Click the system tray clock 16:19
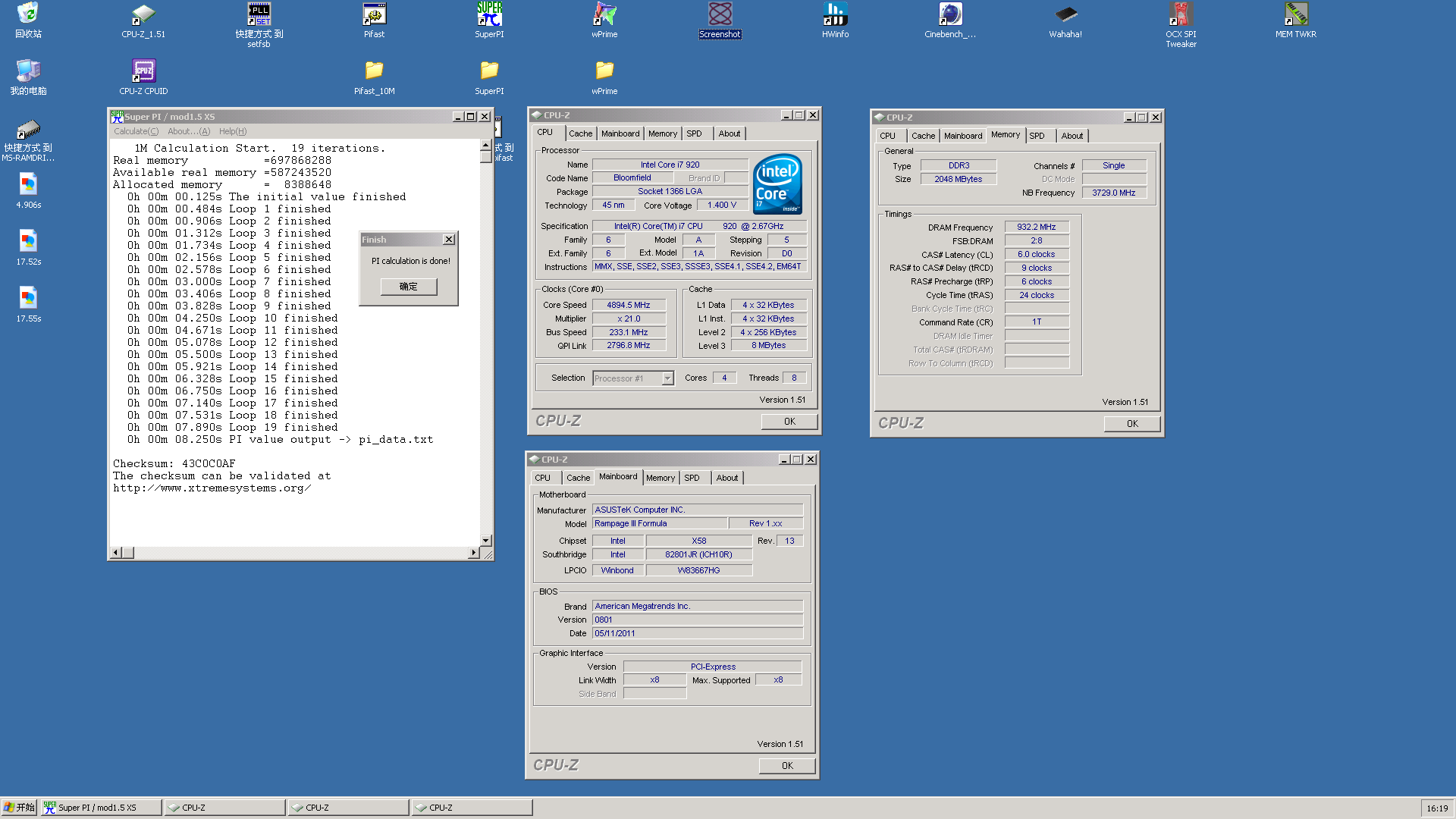 [1437, 808]
